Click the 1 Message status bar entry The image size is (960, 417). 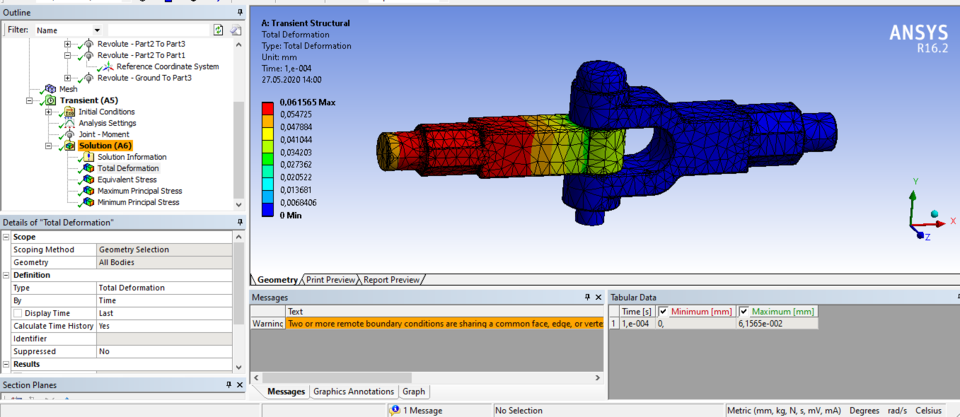pyautogui.click(x=422, y=410)
